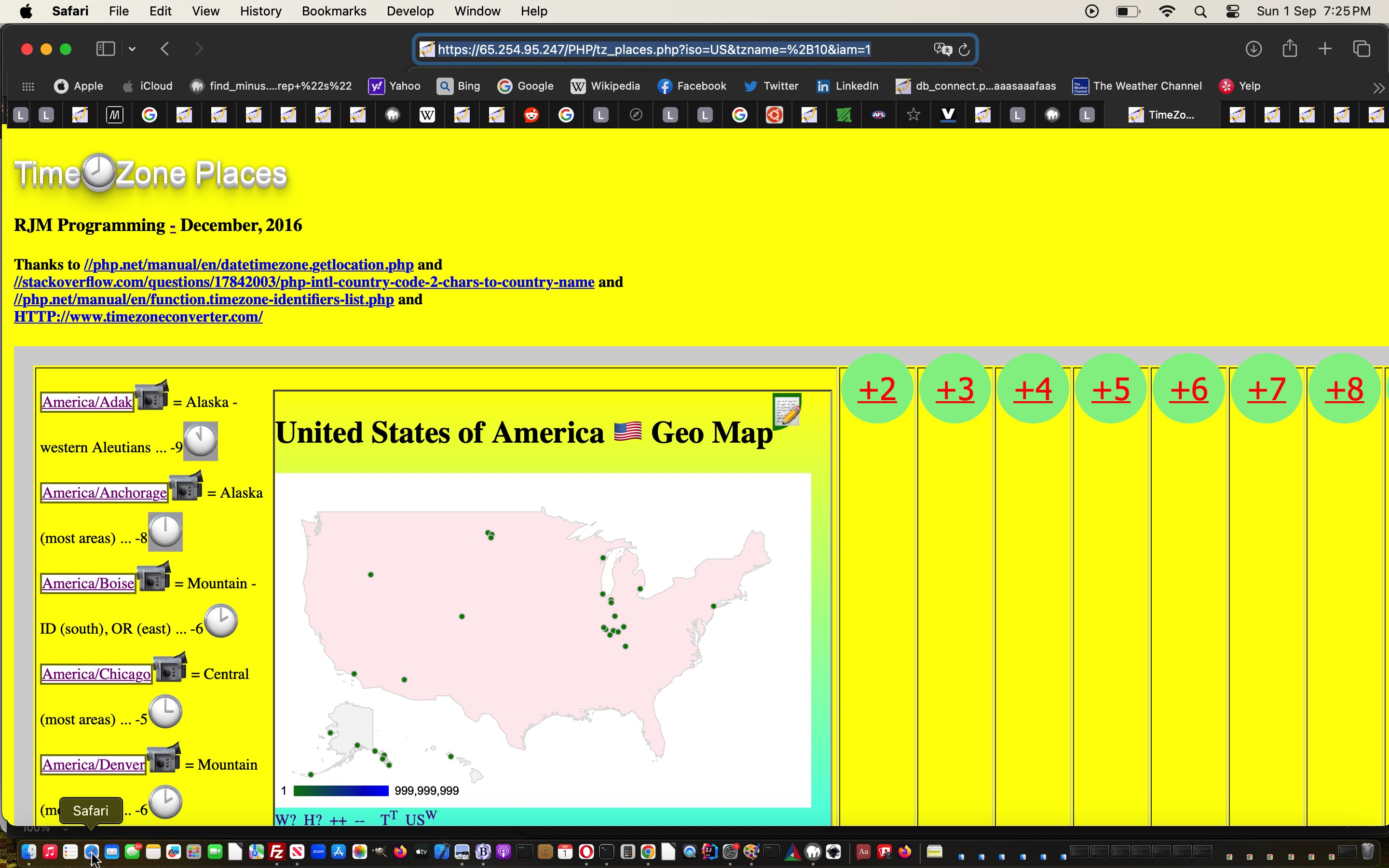1389x868 pixels.
Task: Click the Reader View icon in address bar
Action: coord(427,49)
